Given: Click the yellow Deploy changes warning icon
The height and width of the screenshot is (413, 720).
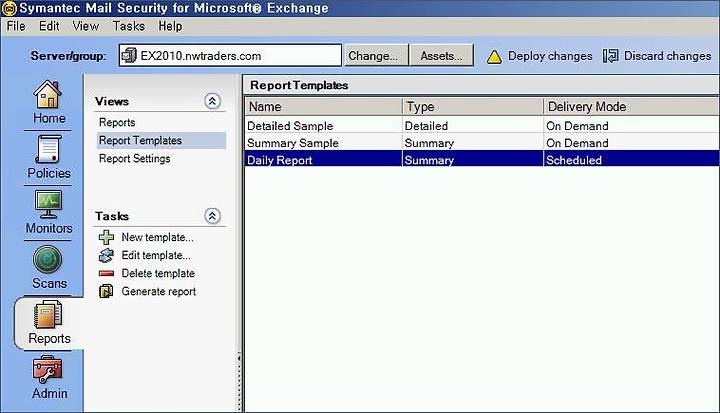Looking at the screenshot, I should coord(494,57).
